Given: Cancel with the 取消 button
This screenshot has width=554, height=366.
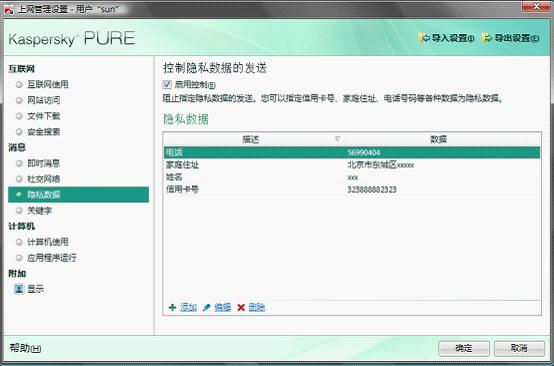Looking at the screenshot, I should pos(519,348).
